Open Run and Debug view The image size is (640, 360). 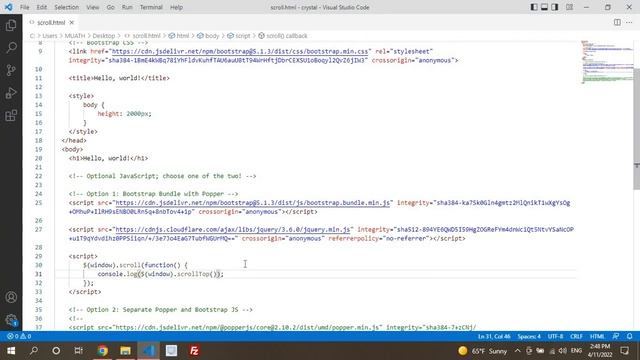pos(11,93)
